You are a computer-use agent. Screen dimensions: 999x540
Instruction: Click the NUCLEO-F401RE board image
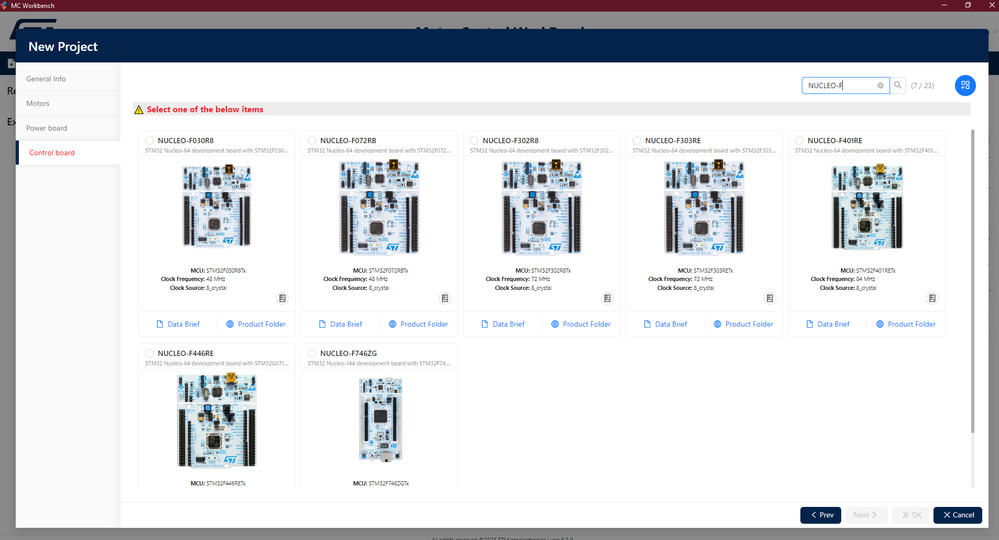(867, 206)
